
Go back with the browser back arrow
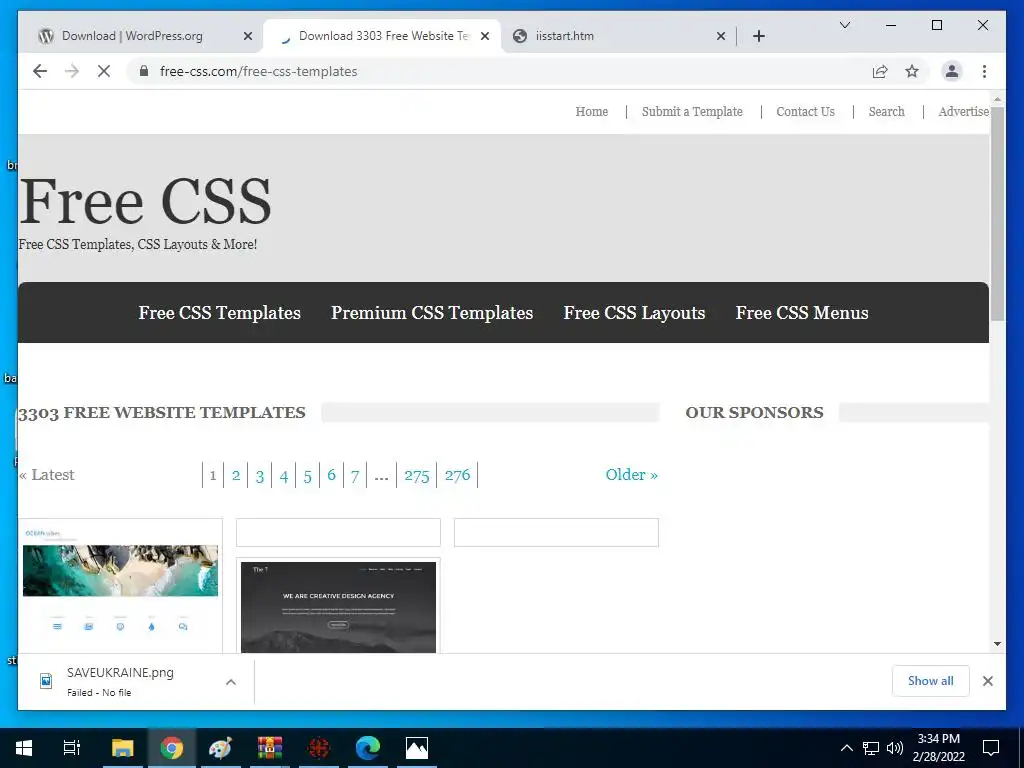40,71
